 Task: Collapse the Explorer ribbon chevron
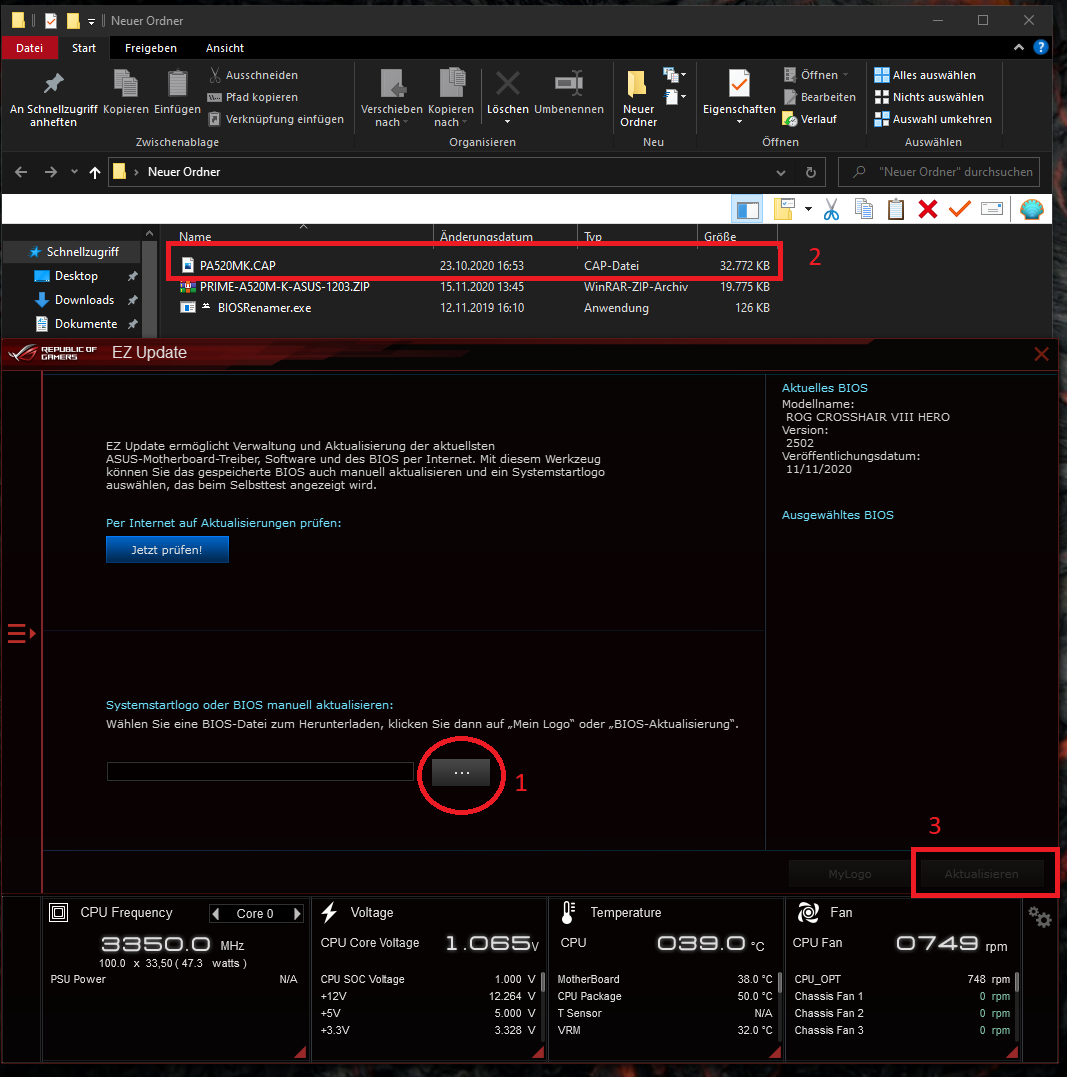(x=1019, y=47)
